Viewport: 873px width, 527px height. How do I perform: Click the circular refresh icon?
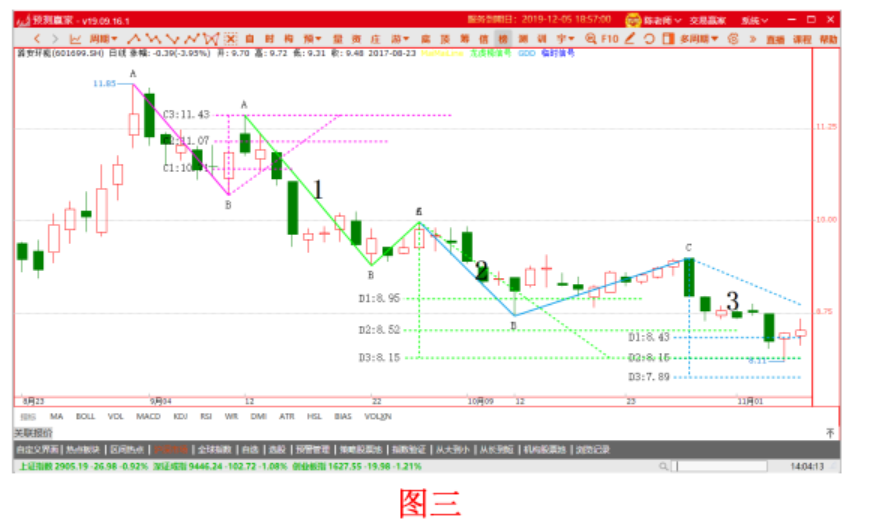648,39
